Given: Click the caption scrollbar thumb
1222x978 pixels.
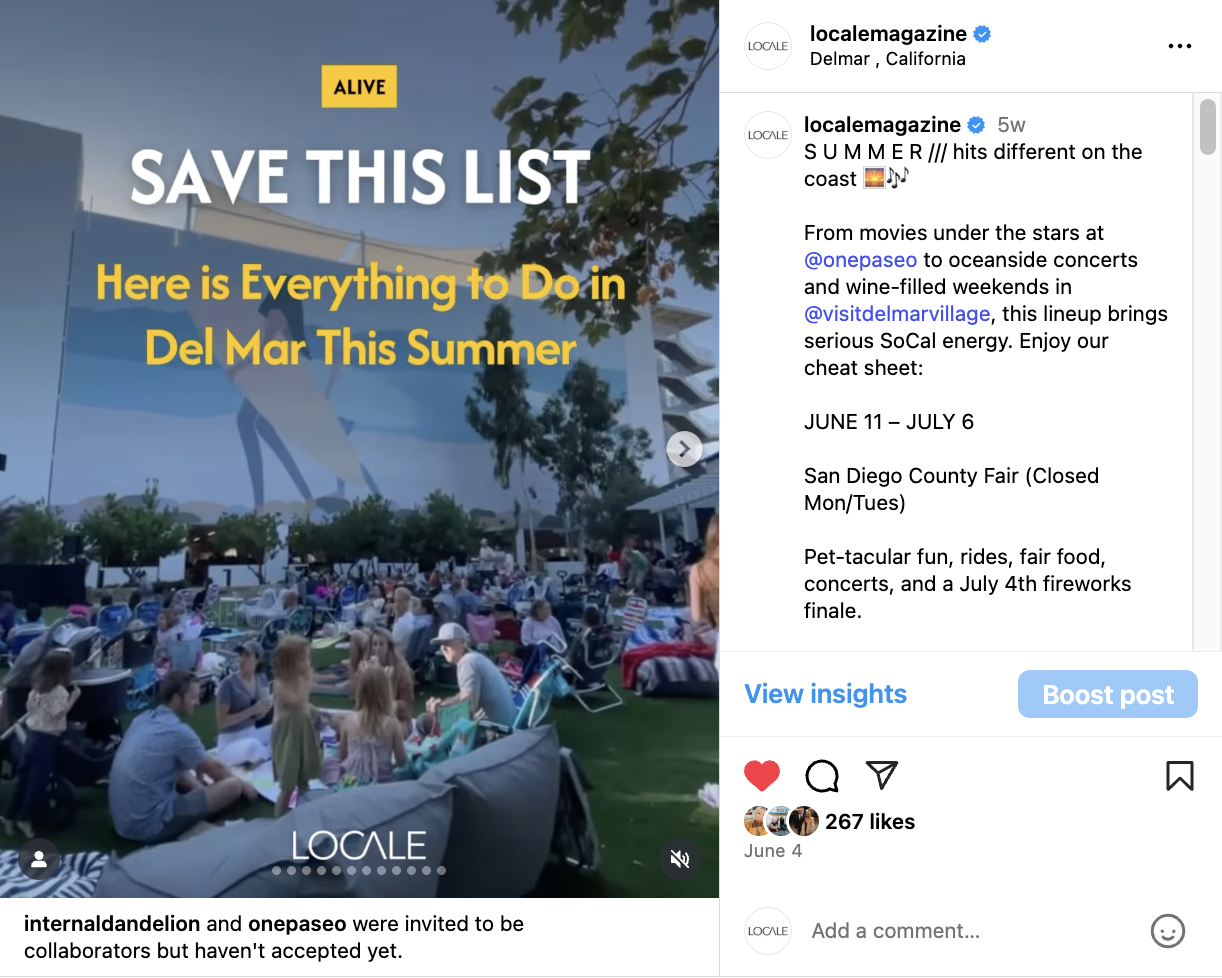Looking at the screenshot, I should coord(1208,127).
